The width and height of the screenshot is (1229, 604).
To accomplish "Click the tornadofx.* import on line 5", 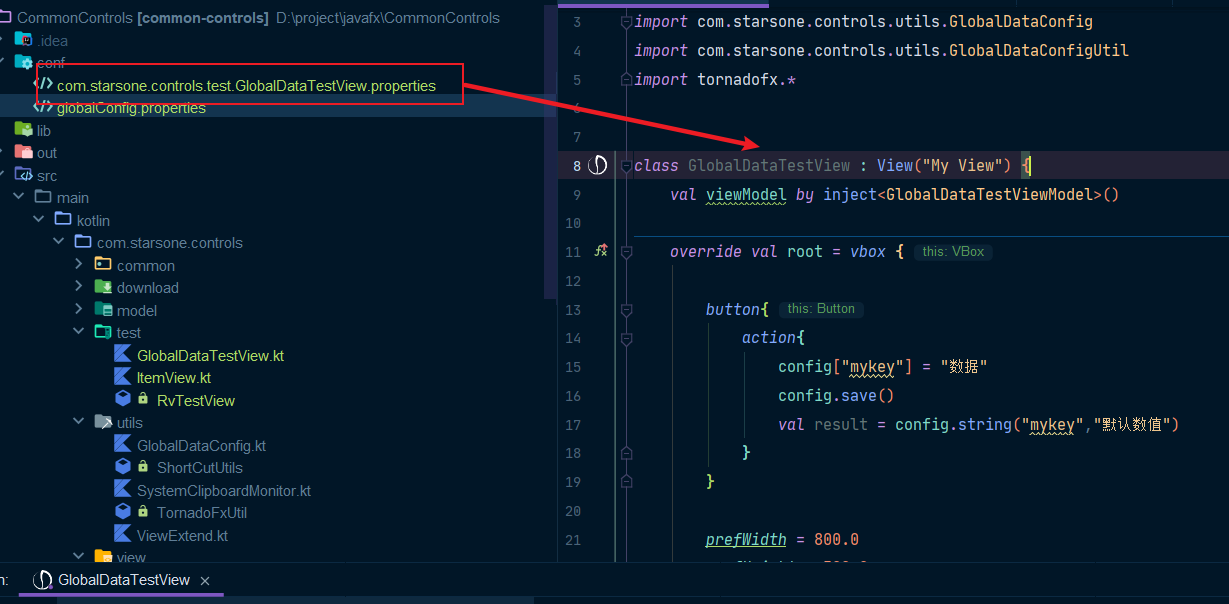I will (746, 79).
